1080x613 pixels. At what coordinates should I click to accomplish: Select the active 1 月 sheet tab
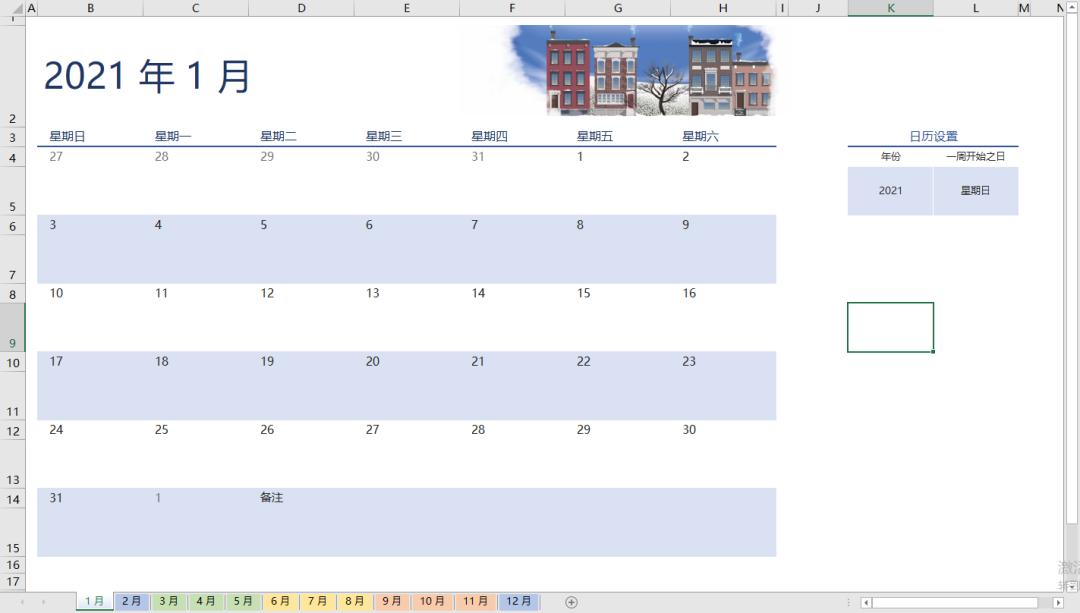94,601
